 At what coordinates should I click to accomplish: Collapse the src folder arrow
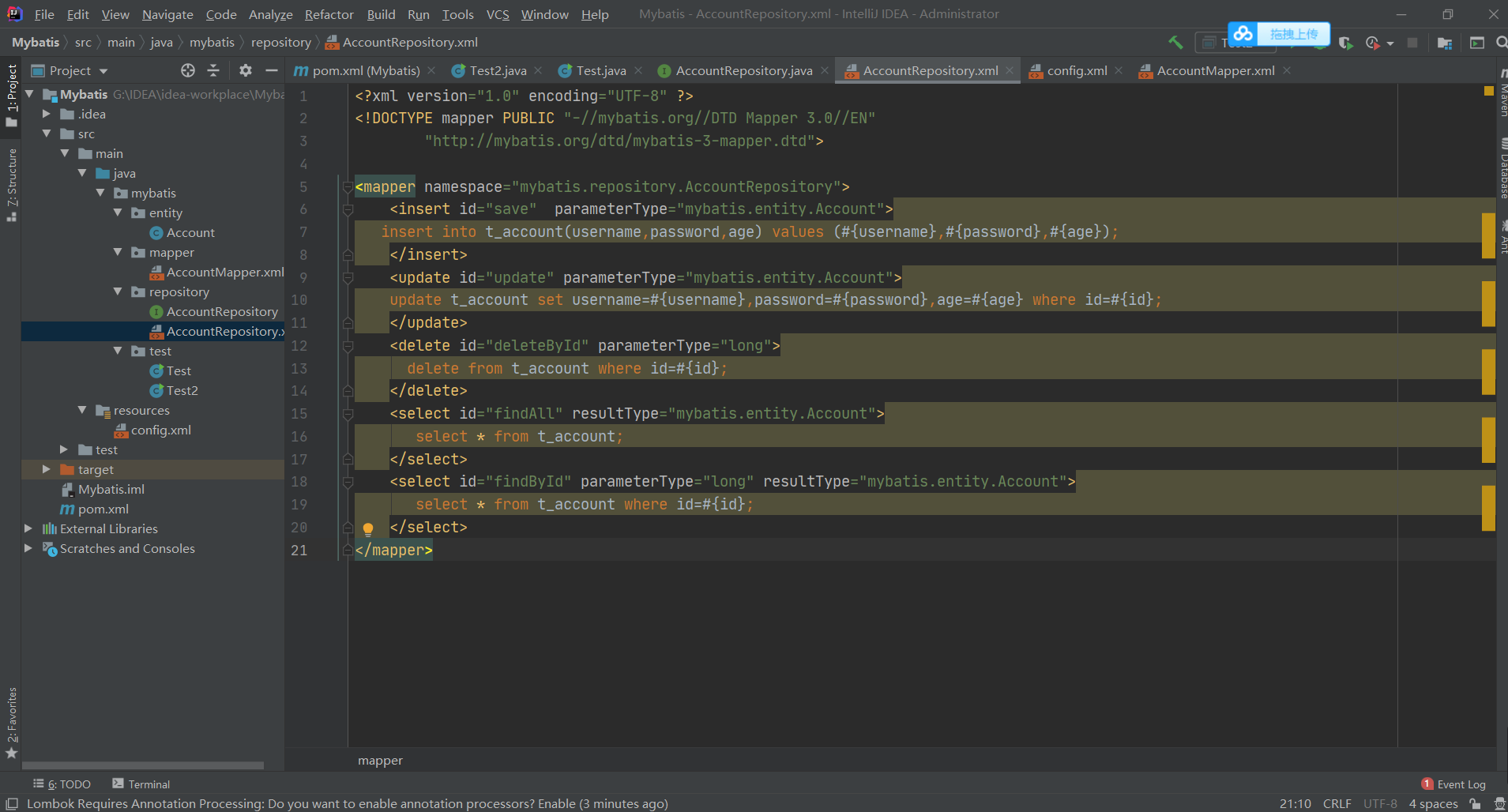tap(47, 133)
